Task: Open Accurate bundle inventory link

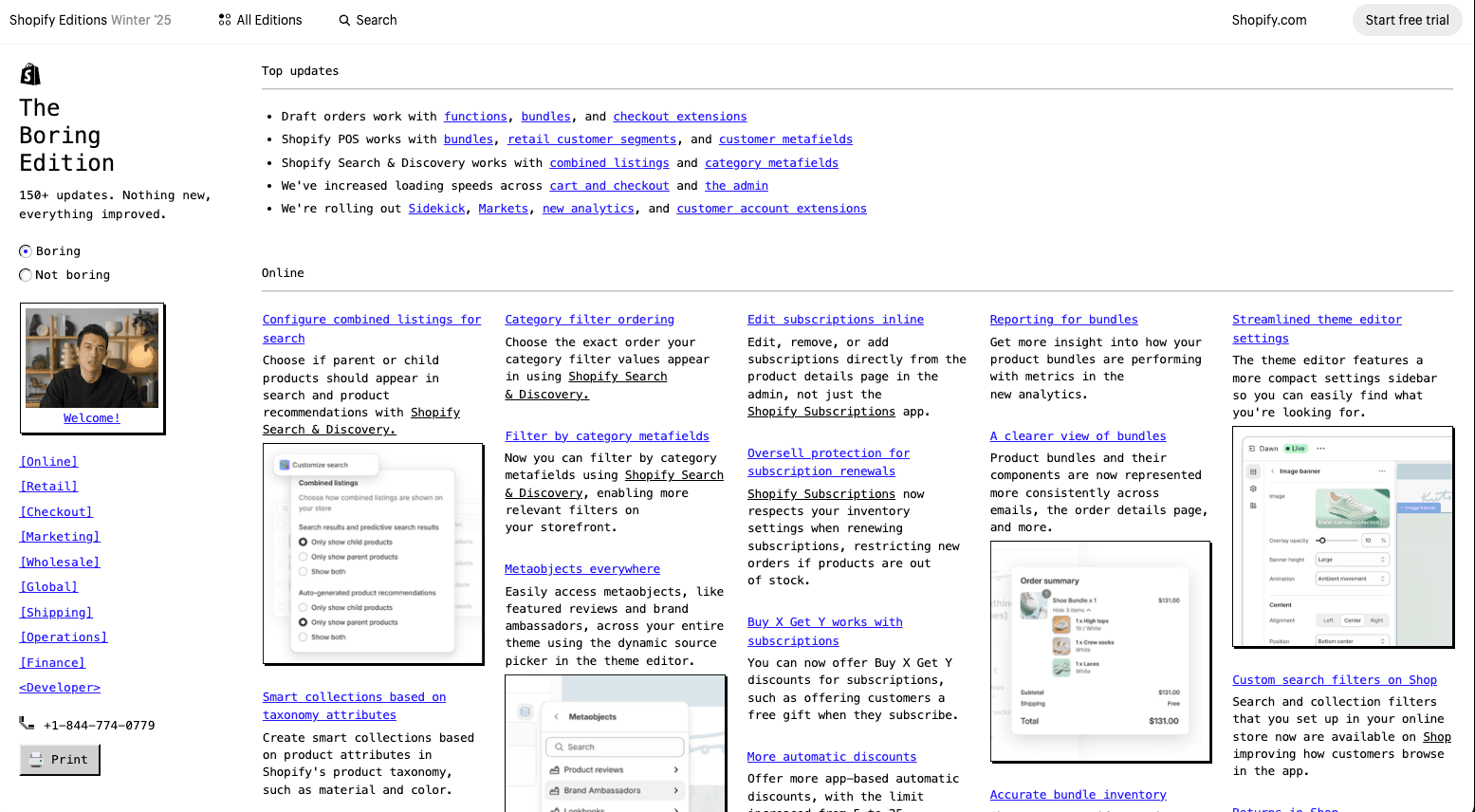Action: 1078,795
